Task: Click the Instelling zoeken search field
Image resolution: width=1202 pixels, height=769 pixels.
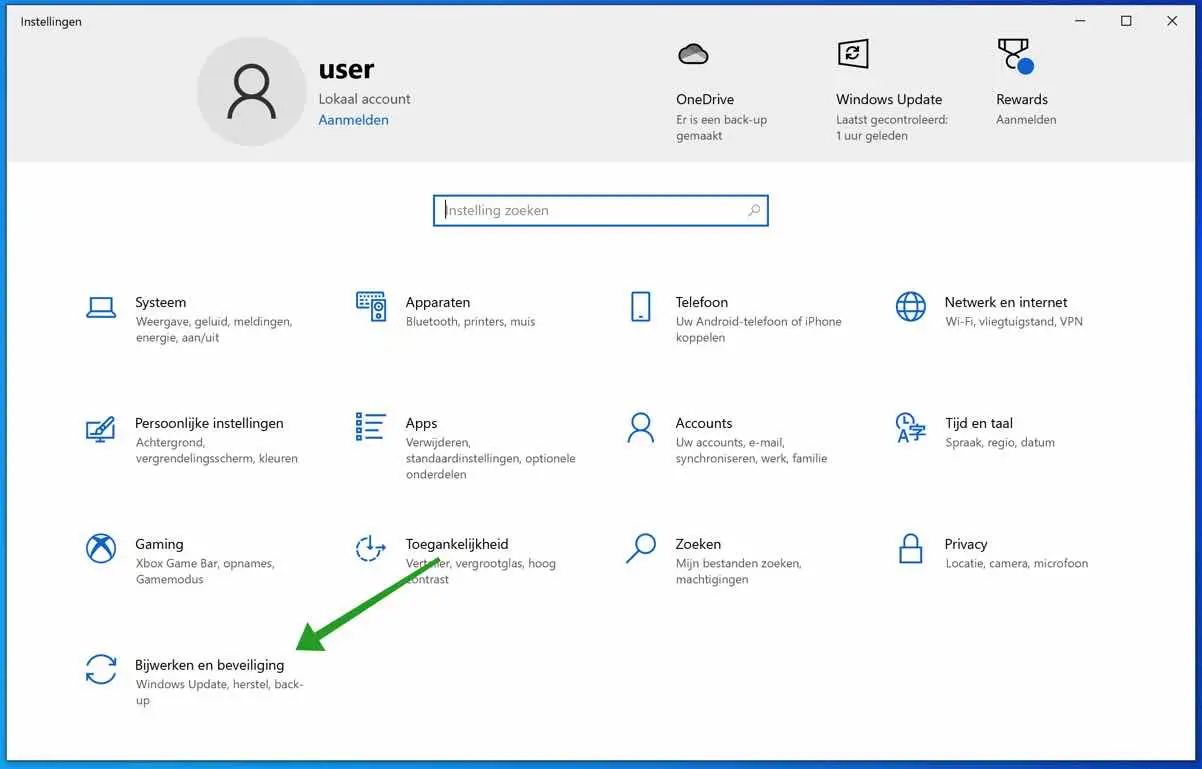Action: 600,210
